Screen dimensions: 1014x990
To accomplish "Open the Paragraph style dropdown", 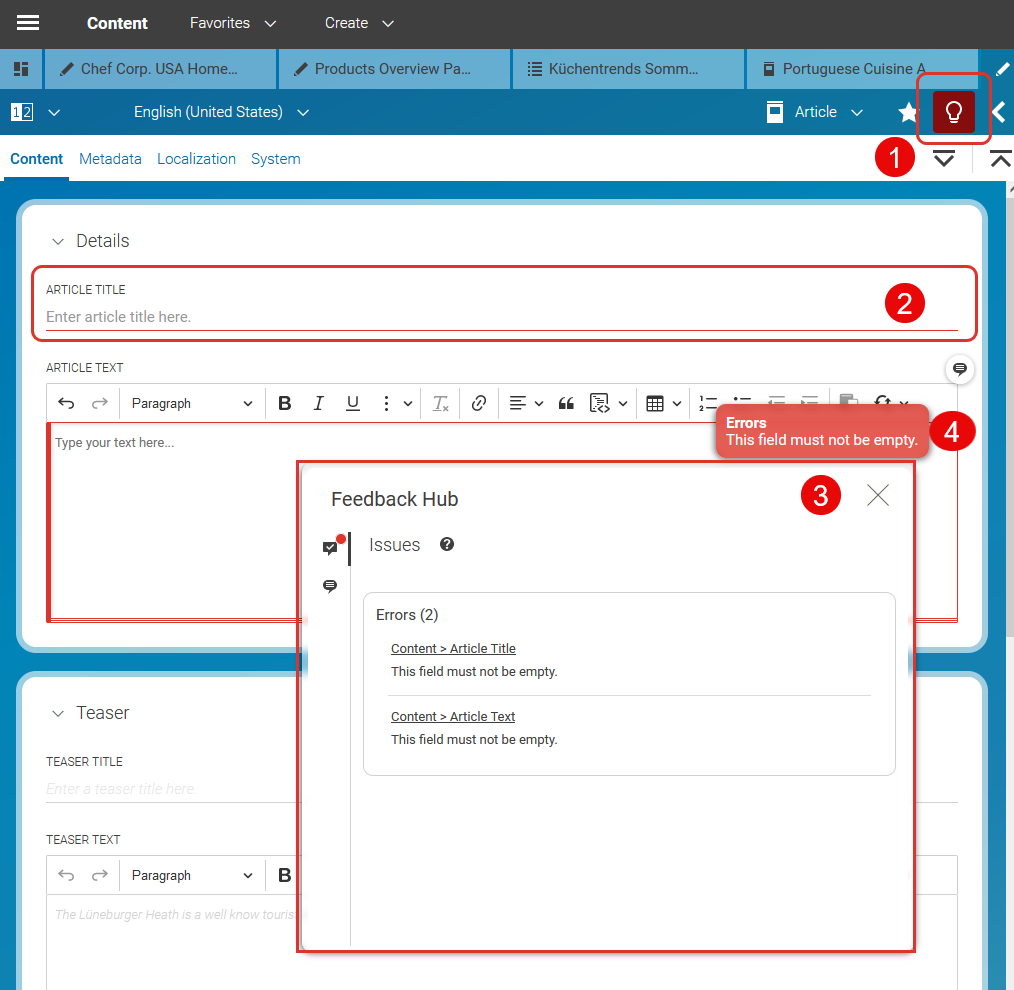I will (x=190, y=403).
